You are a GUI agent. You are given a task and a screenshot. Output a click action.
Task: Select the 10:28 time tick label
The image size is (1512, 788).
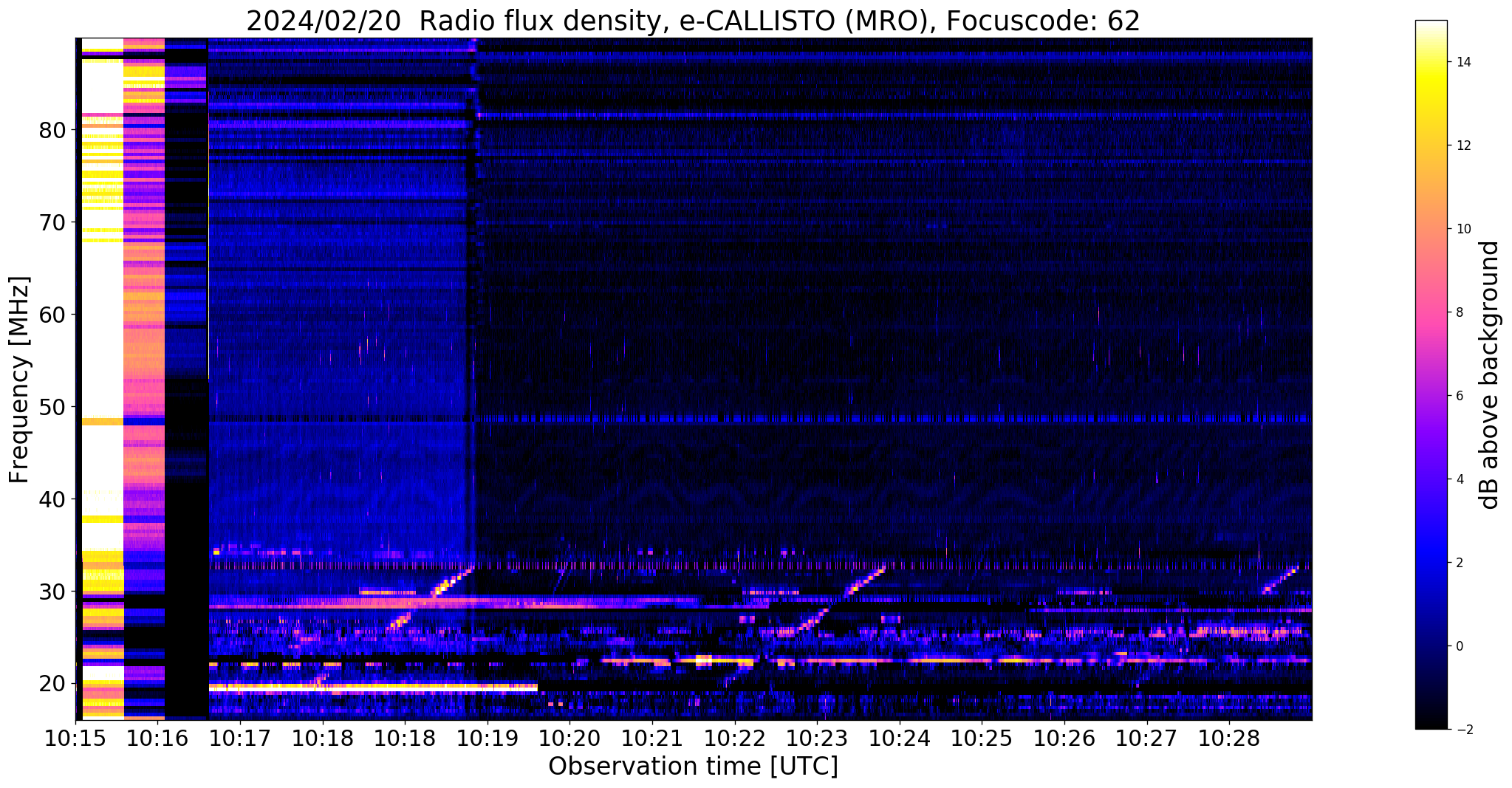(1229, 739)
